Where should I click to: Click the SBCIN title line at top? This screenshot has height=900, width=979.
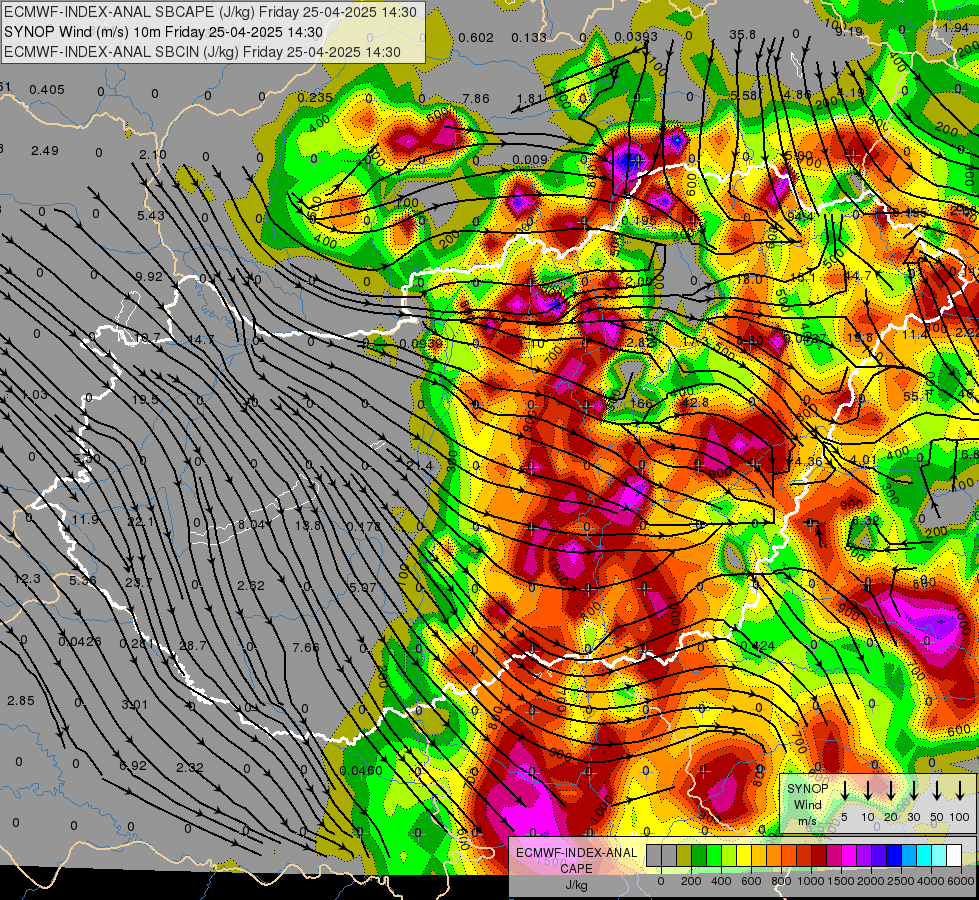[202, 52]
